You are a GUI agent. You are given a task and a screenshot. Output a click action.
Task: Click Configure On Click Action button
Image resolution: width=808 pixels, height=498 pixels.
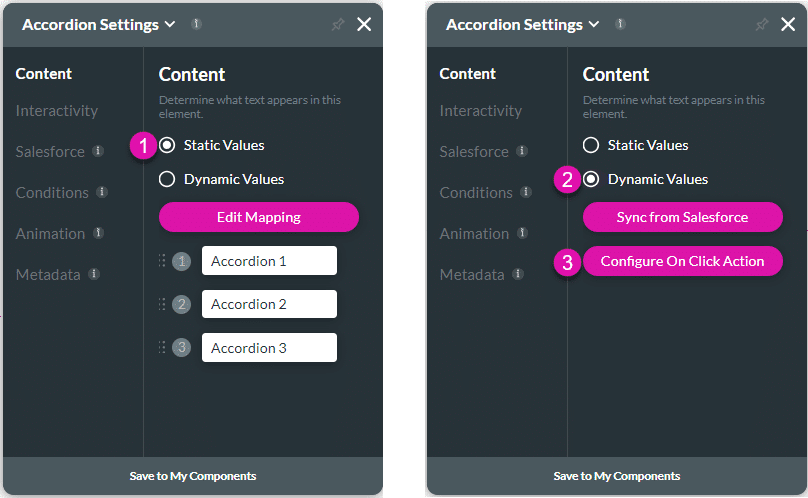pos(682,261)
